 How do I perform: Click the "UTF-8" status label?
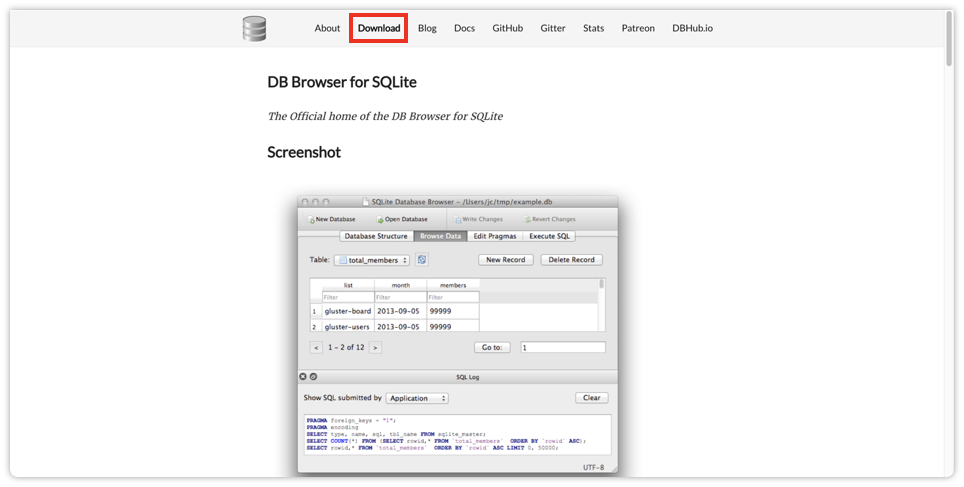click(x=593, y=467)
